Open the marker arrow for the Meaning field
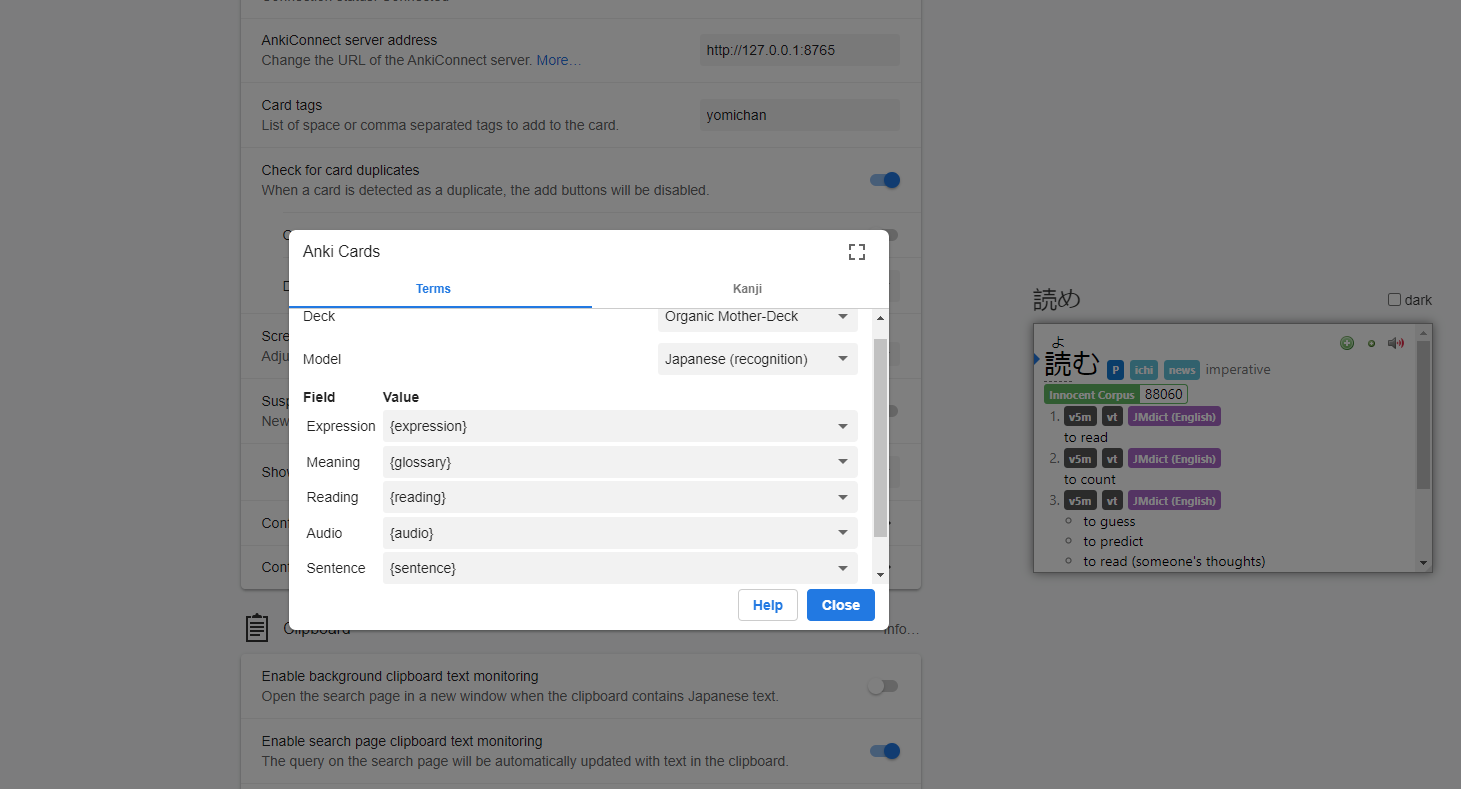 coord(843,462)
